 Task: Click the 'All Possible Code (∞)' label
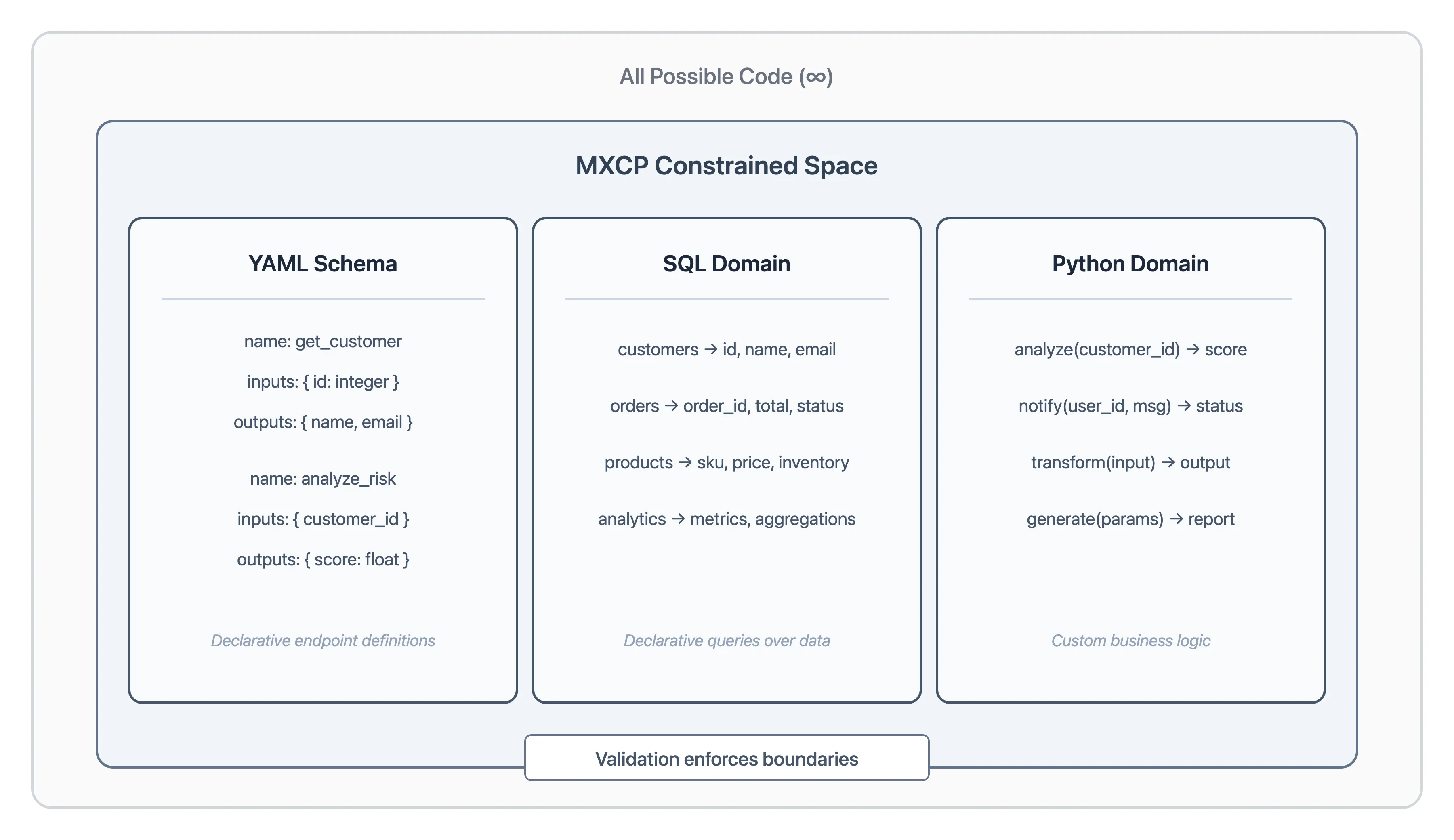tap(727, 76)
